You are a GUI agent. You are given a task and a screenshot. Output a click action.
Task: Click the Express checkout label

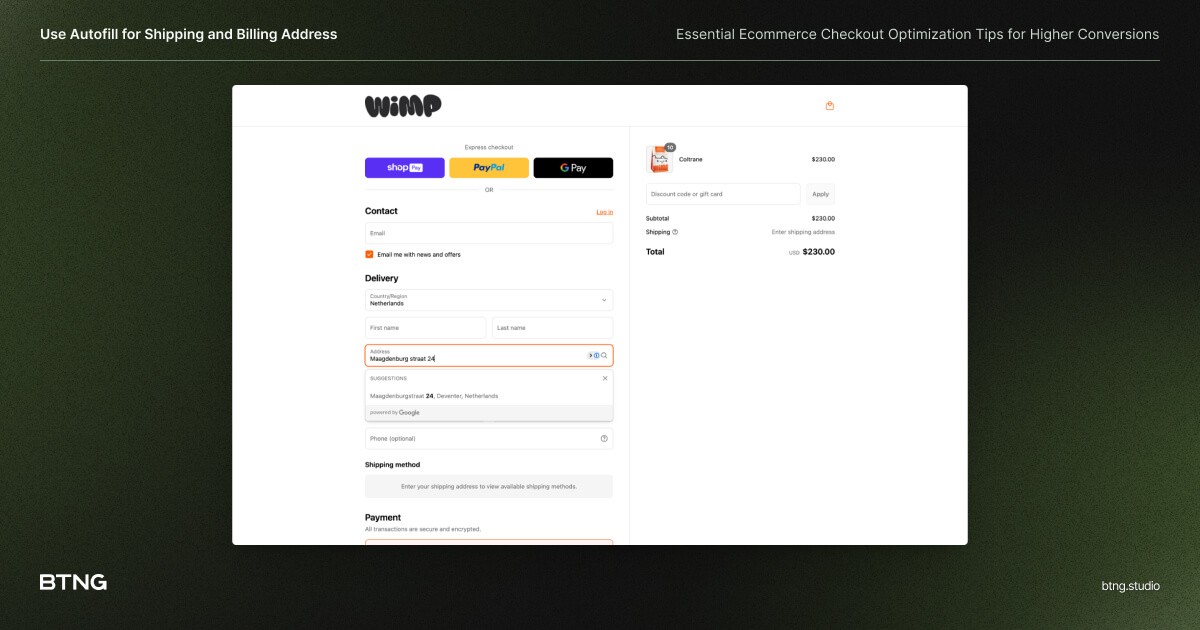pos(489,147)
